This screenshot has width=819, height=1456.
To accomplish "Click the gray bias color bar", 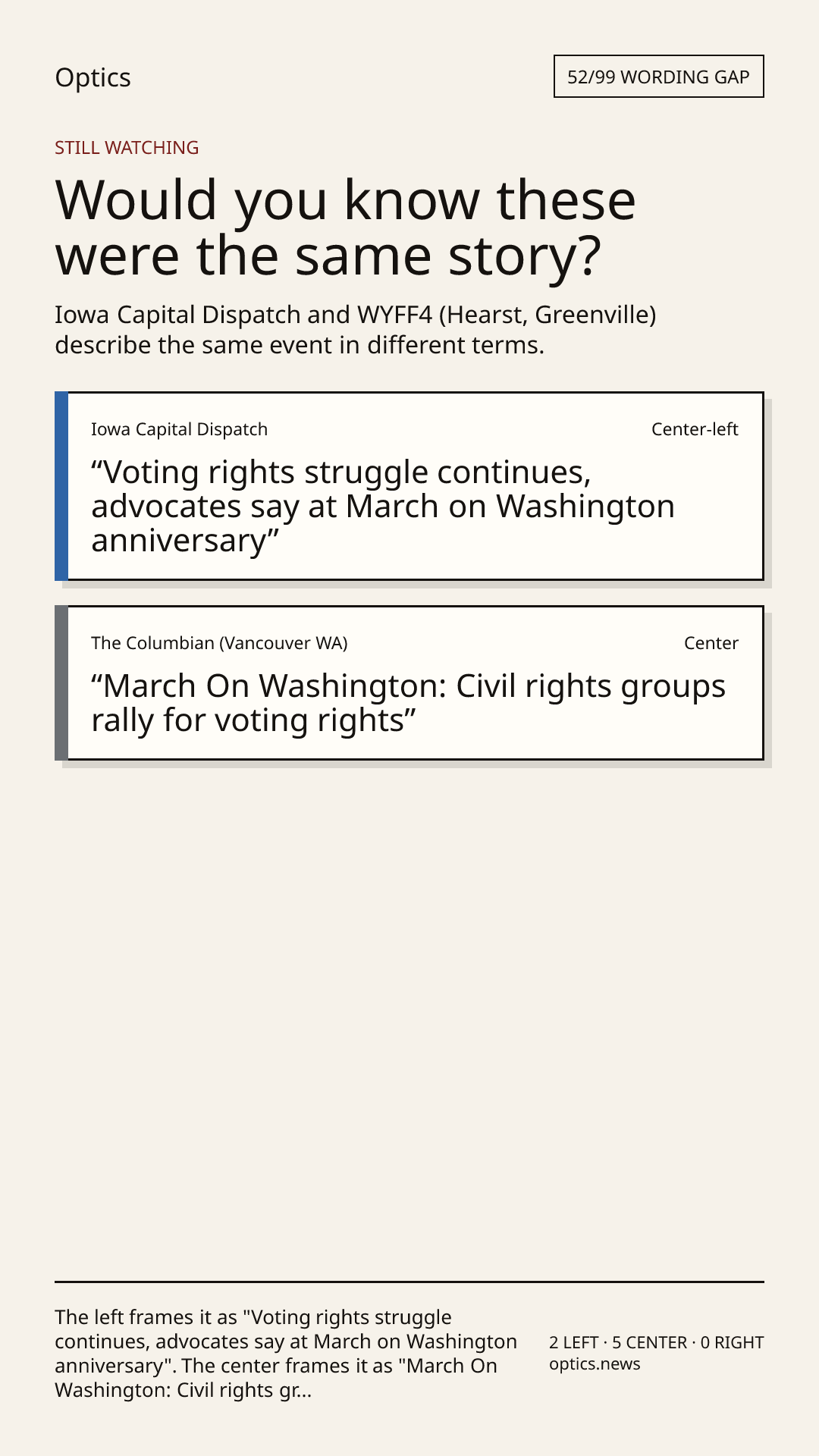I will 61,682.
